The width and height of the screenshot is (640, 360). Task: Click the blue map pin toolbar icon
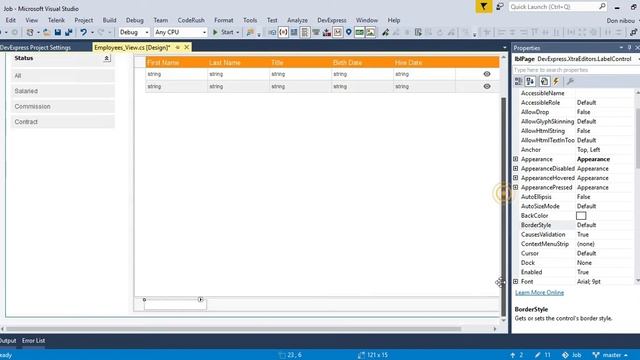coord(349,32)
